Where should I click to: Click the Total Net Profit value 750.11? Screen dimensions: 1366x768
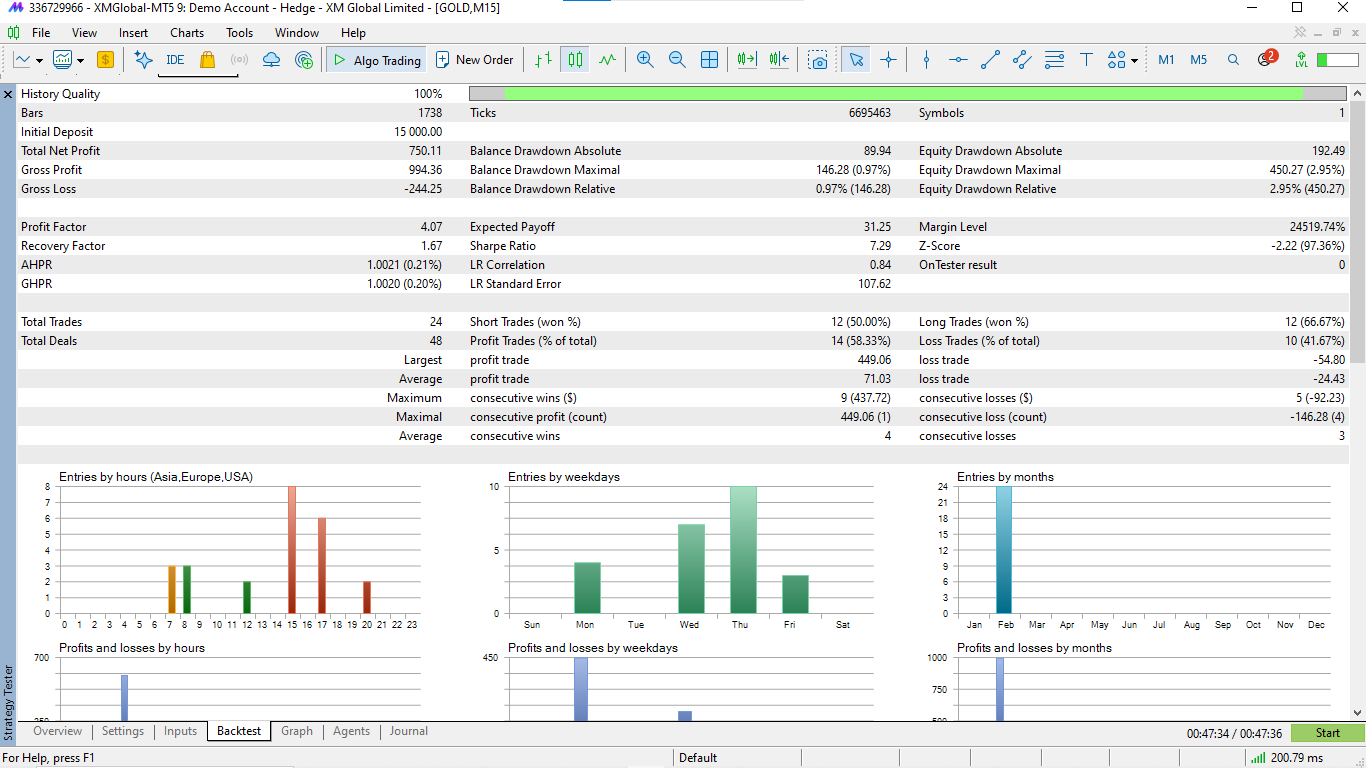(424, 151)
